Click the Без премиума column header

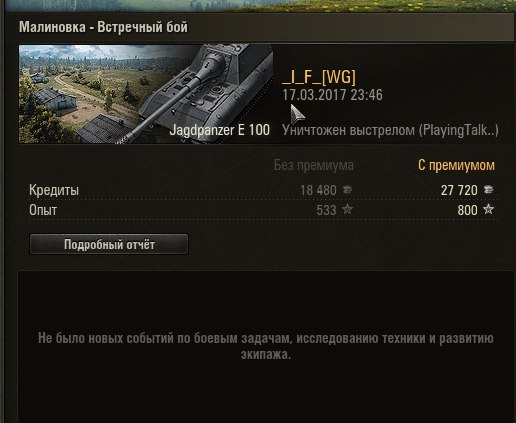(313, 165)
